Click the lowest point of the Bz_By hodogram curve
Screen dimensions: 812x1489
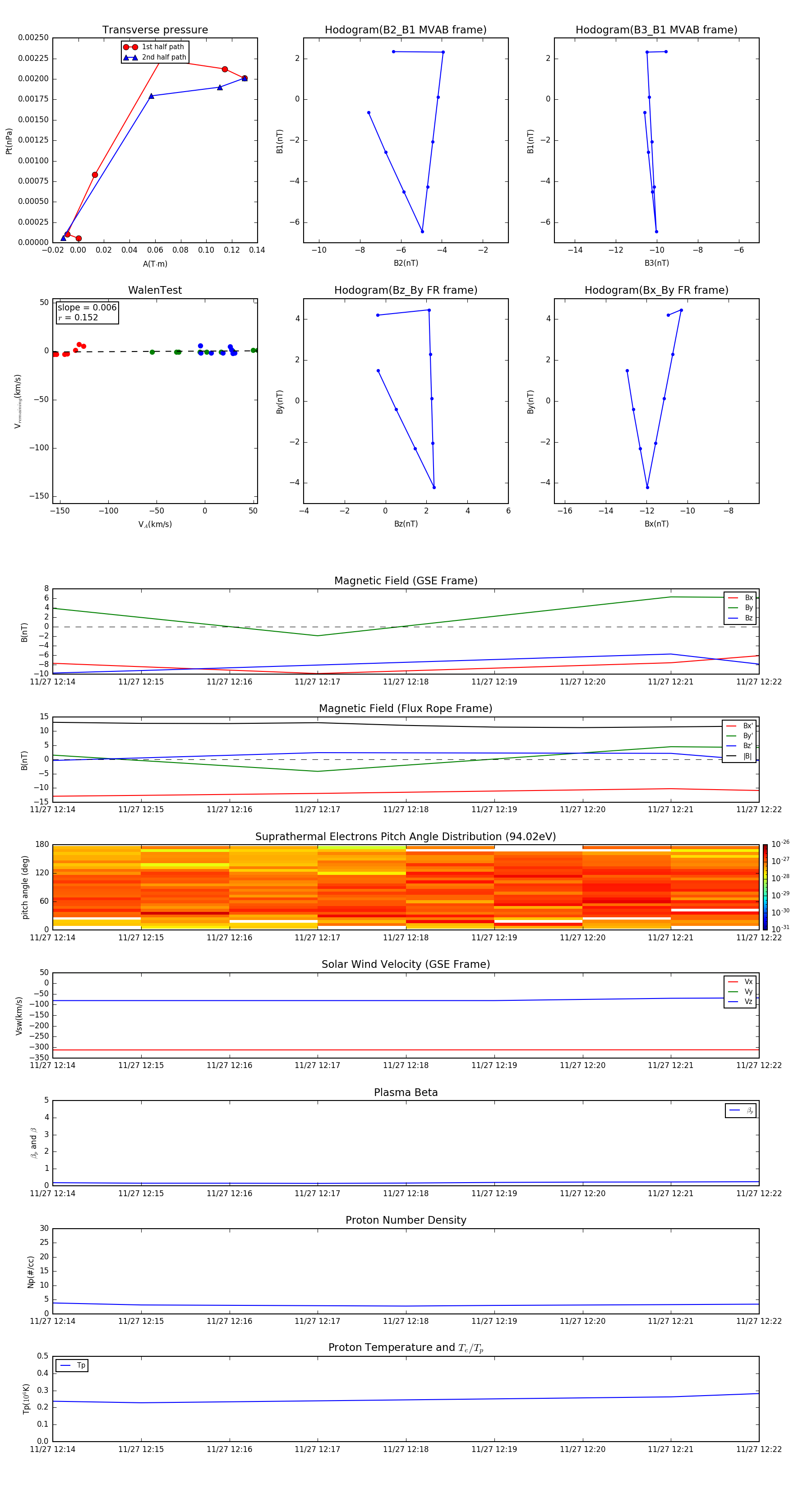[x=434, y=487]
